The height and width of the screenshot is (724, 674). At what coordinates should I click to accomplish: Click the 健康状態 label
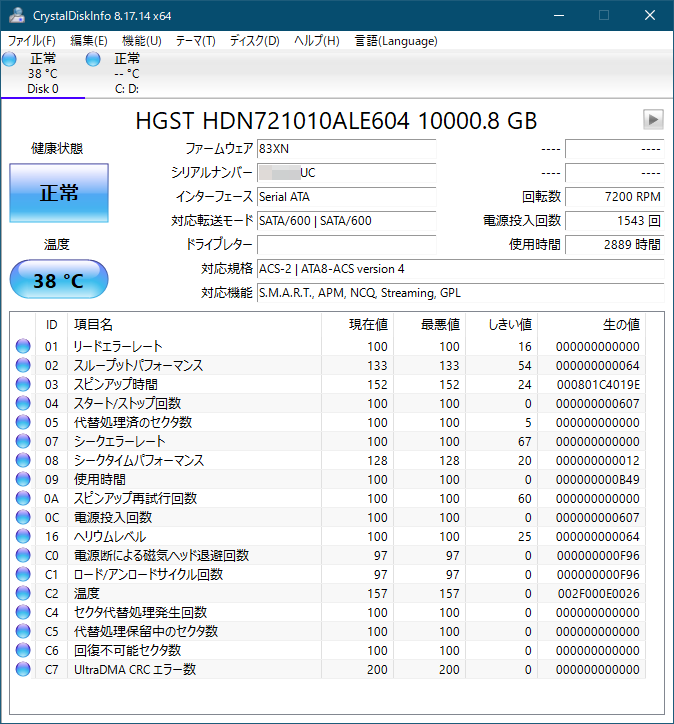(x=57, y=148)
